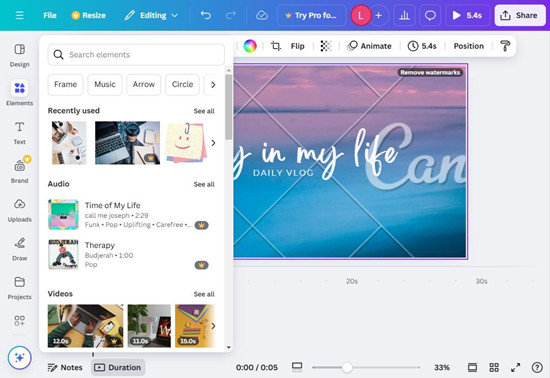Screen dimensions: 550x378
Task: Select the Therapy audio track
Action: pyautogui.click(x=128, y=255)
